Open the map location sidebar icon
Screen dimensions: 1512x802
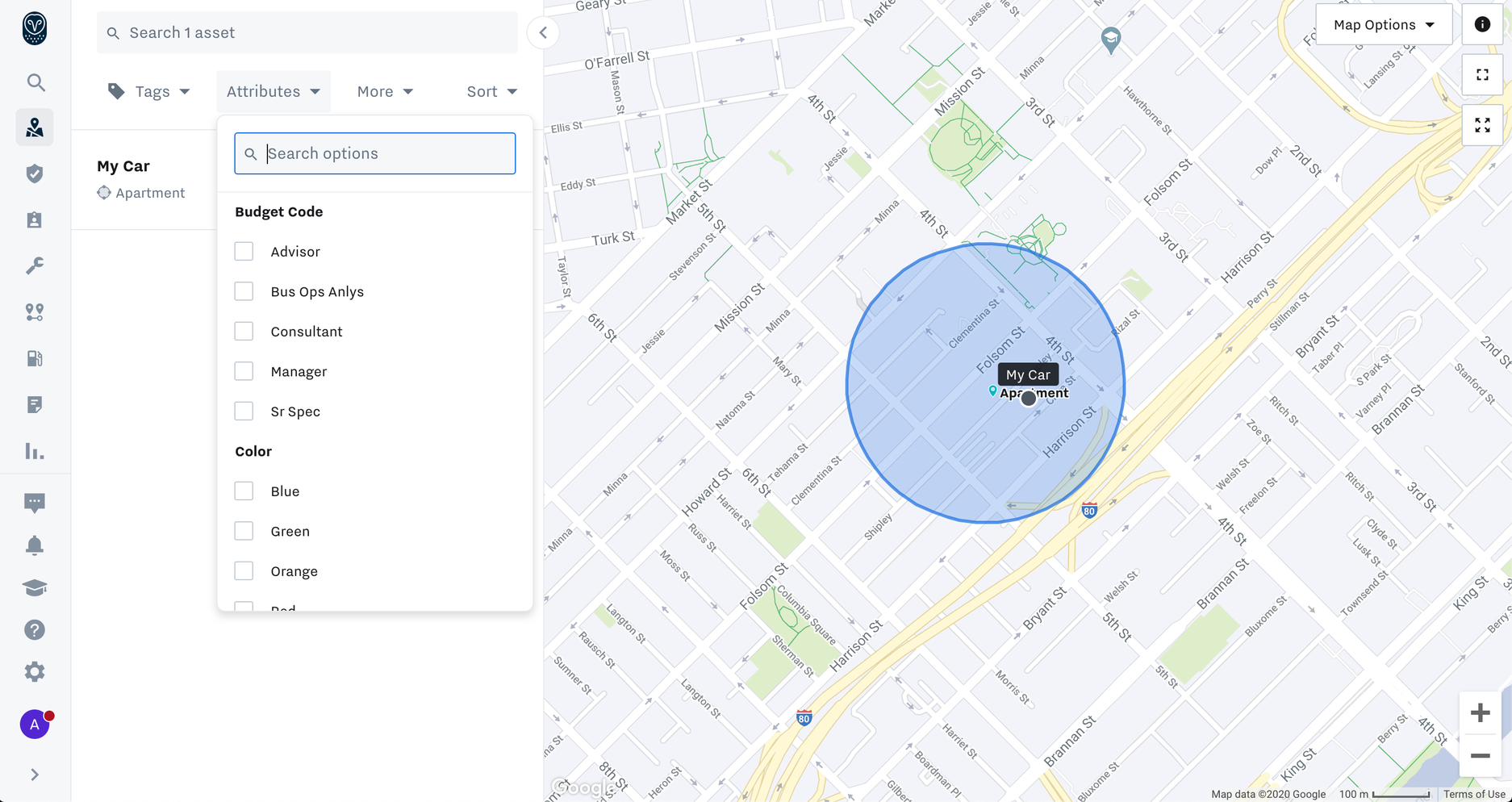tap(35, 127)
